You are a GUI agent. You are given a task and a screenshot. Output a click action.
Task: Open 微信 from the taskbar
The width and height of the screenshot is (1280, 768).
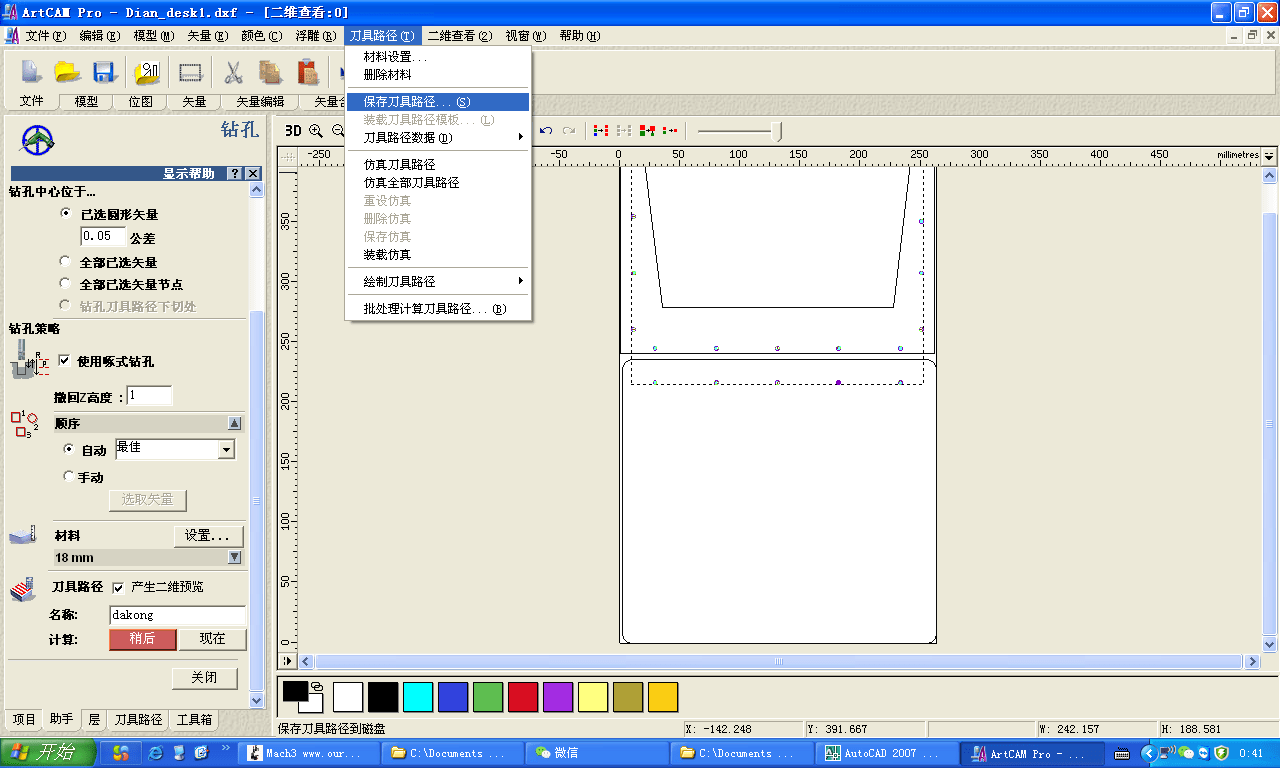[598, 753]
